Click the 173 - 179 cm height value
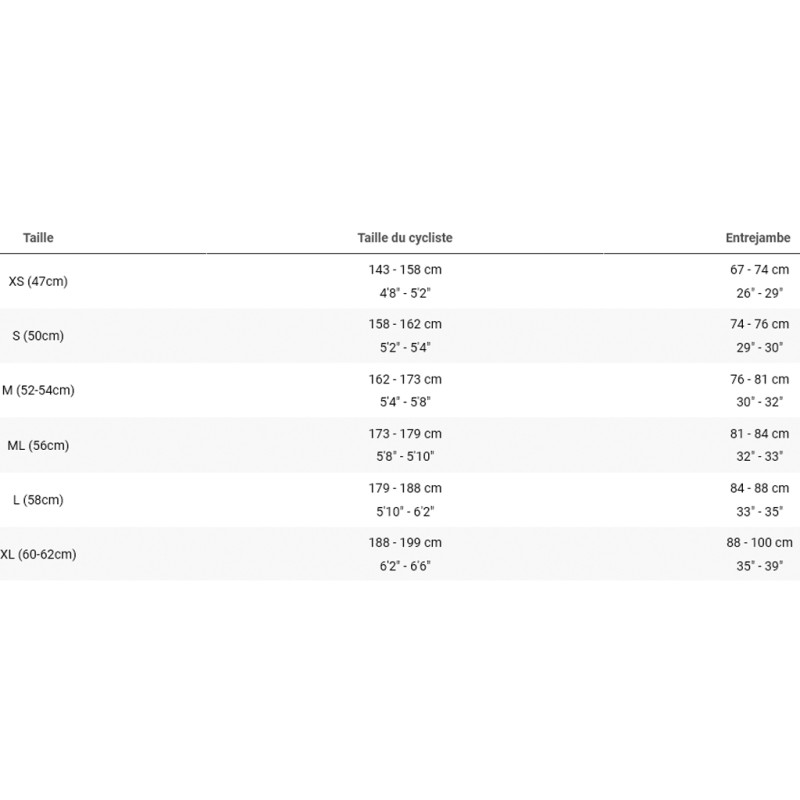The image size is (800, 800). (x=405, y=434)
